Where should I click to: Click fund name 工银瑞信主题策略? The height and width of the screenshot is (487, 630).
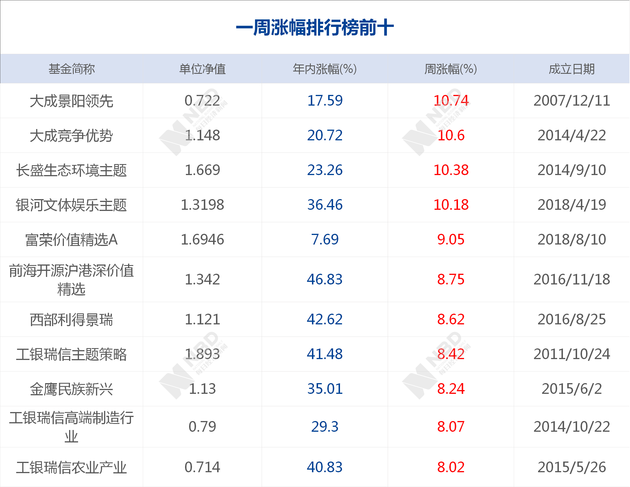pos(72,354)
